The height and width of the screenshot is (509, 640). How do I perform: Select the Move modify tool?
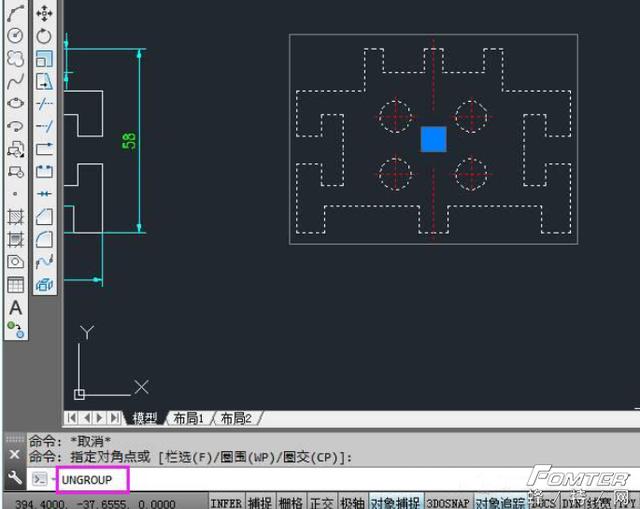coord(44,13)
